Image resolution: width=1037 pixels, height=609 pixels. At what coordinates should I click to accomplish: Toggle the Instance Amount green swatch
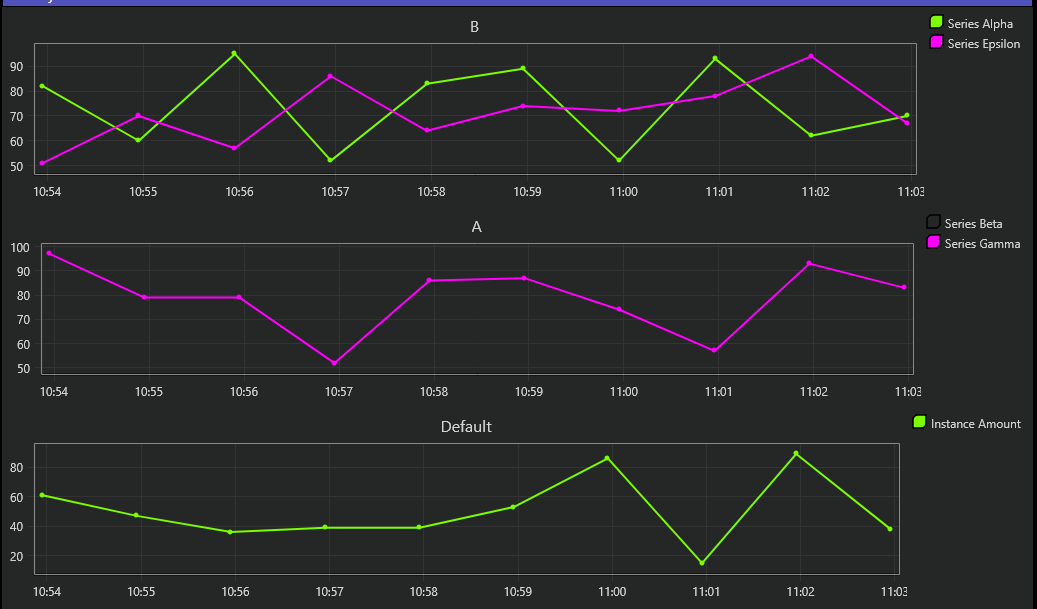(x=919, y=422)
